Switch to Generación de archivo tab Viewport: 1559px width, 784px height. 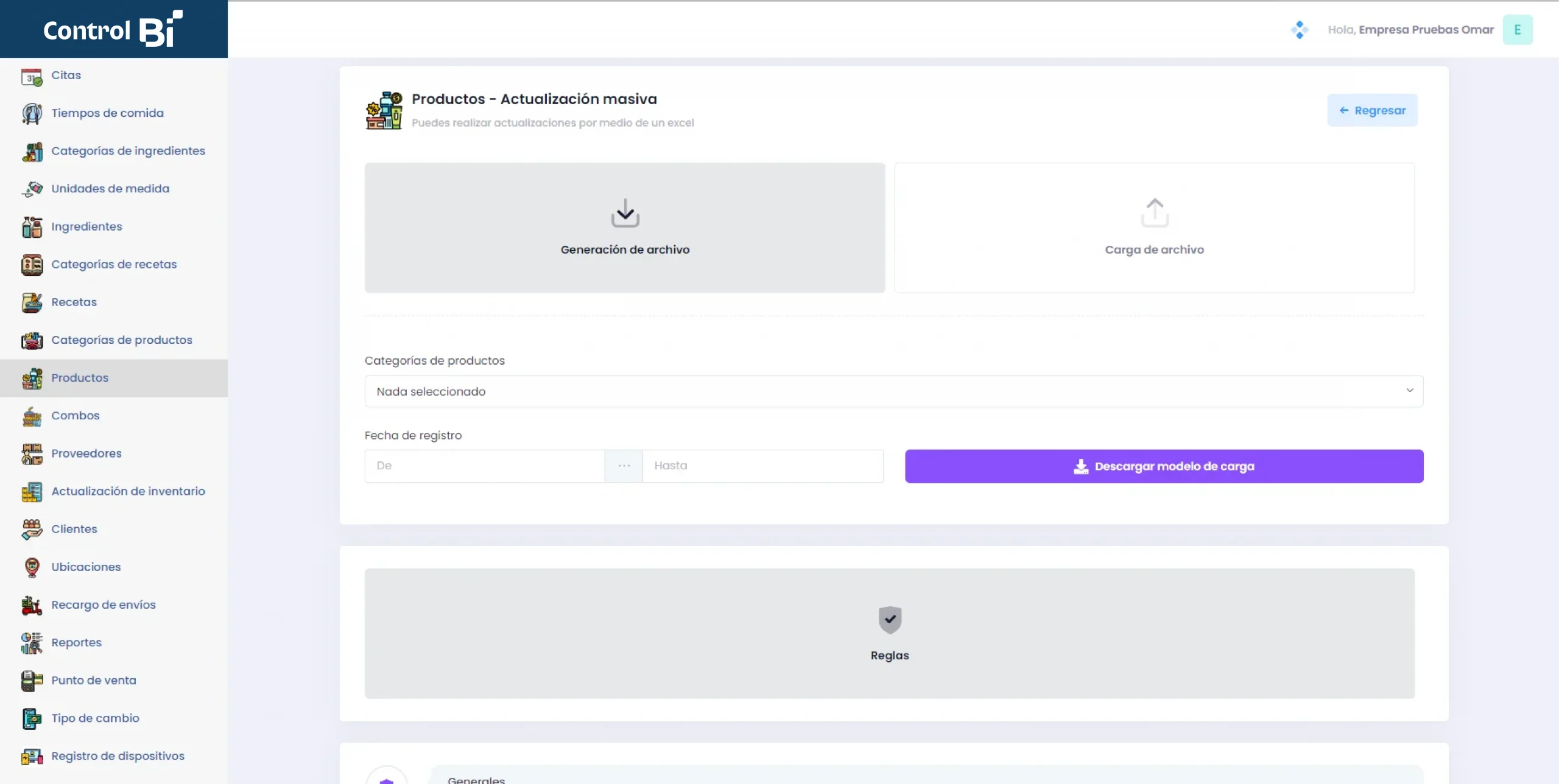coord(625,228)
